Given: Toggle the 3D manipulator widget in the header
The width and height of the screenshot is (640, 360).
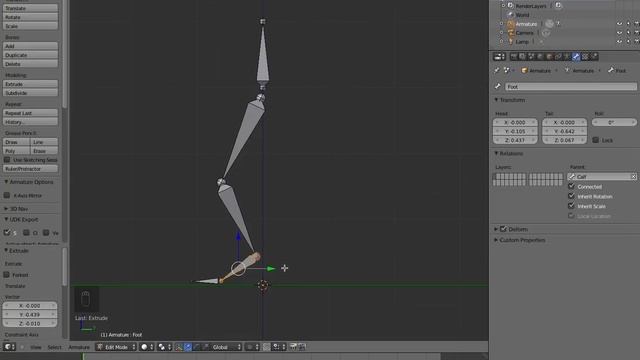Looking at the screenshot, I should coord(179,347).
